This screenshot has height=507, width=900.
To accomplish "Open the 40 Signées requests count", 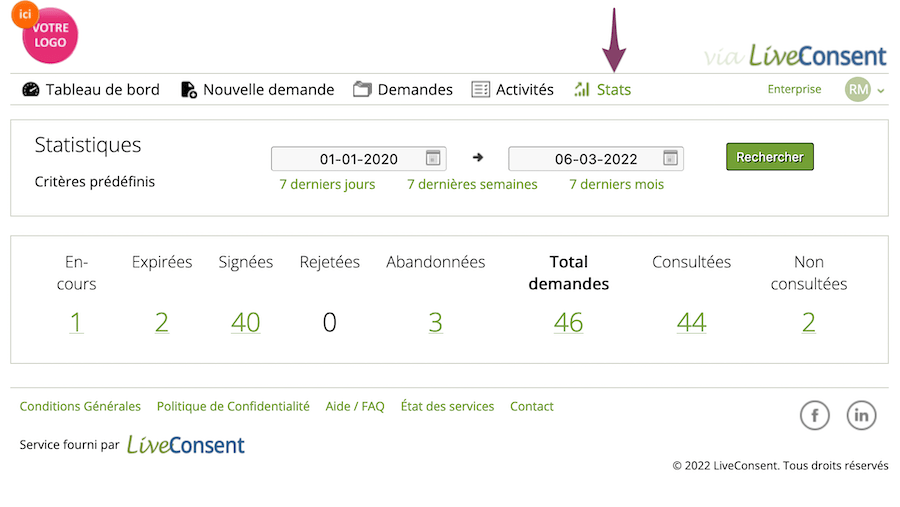I will coord(245,323).
